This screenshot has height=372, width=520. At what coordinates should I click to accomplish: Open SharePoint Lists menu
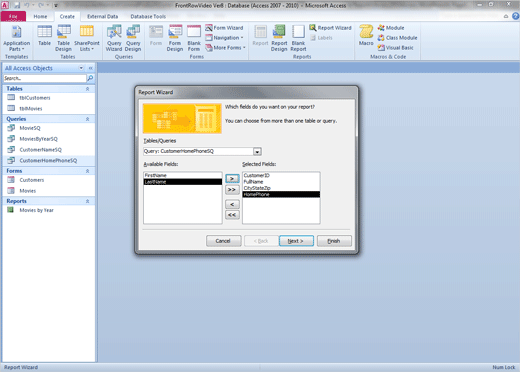click(87, 38)
